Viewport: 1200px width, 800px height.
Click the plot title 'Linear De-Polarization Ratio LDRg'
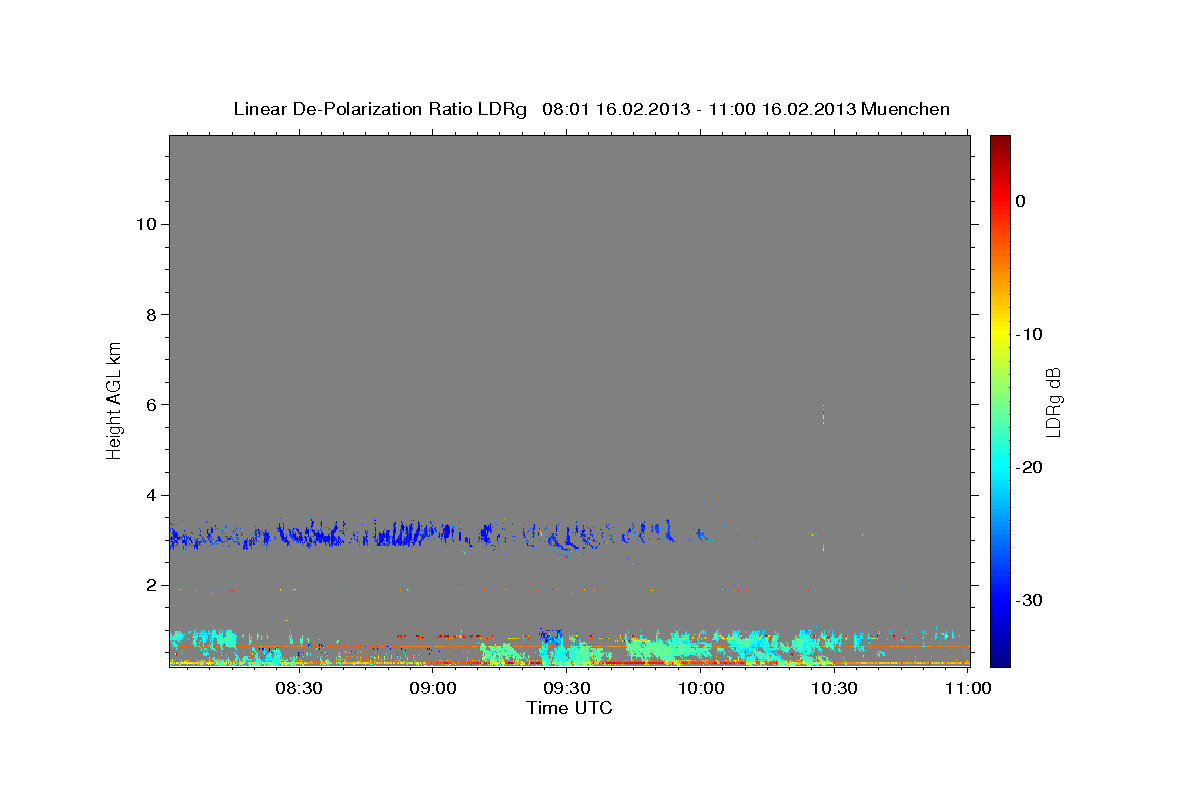click(380, 109)
